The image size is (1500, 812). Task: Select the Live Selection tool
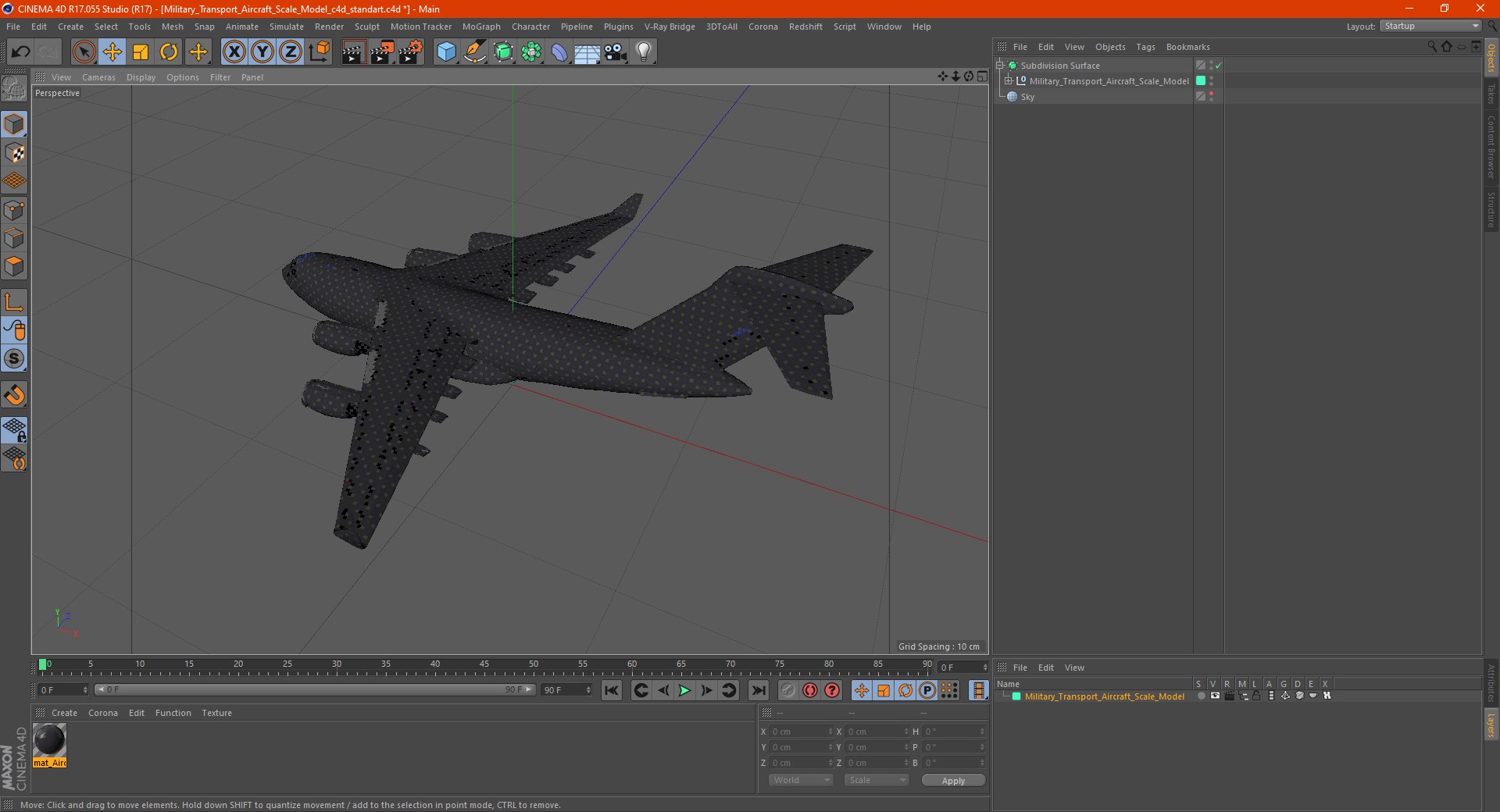[x=84, y=52]
